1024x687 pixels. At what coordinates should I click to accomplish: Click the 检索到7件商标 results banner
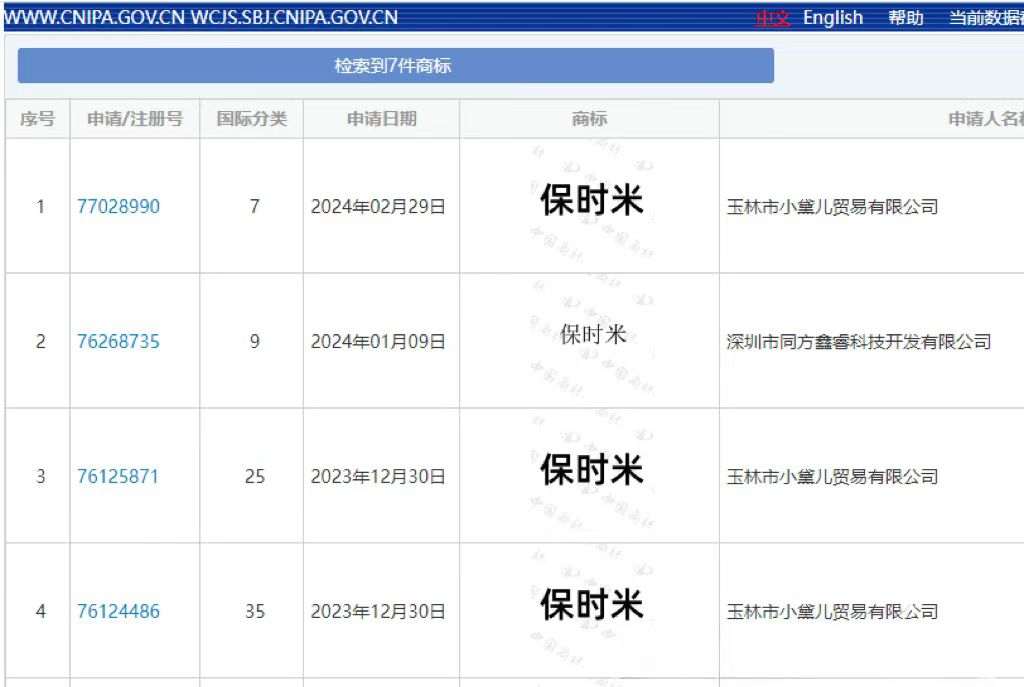396,65
